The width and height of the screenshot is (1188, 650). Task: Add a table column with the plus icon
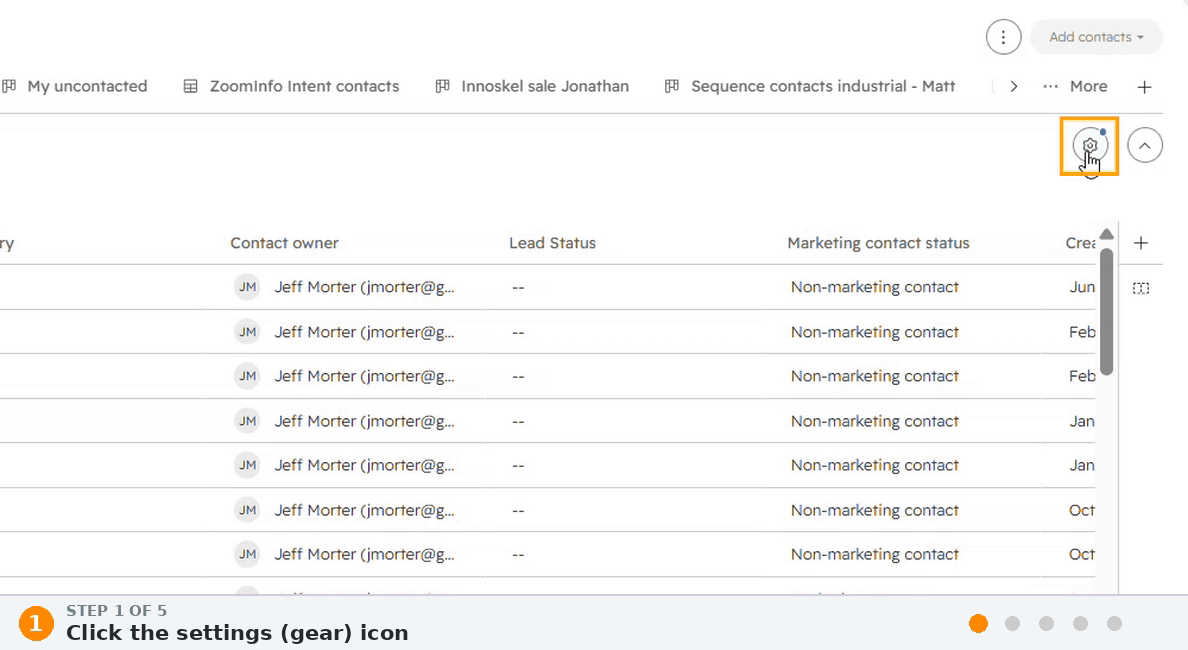[x=1141, y=243]
